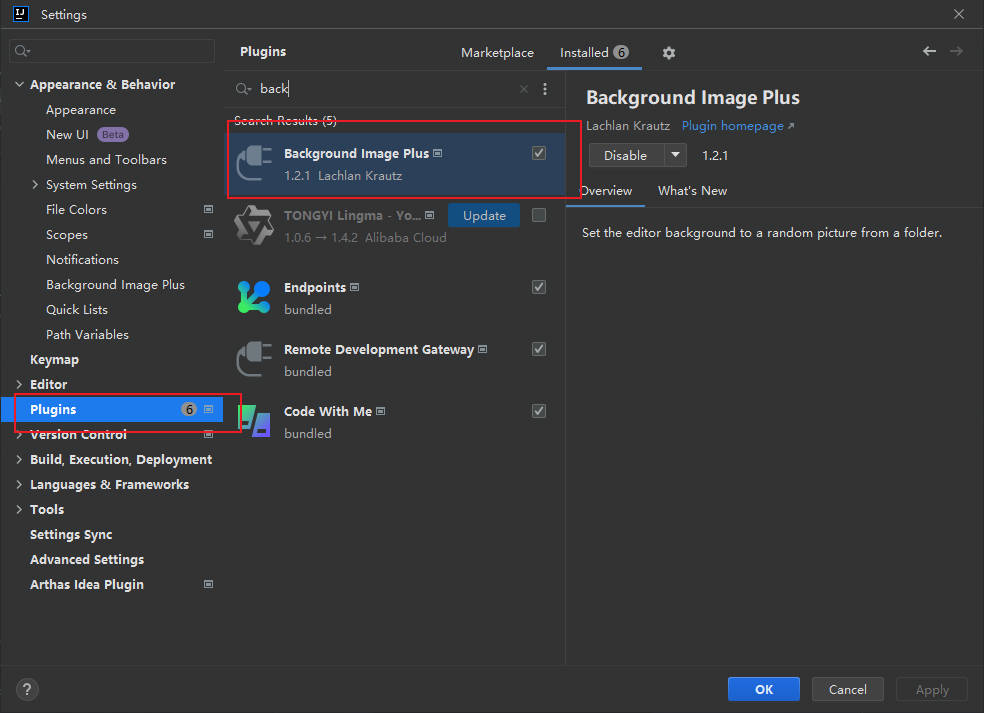Click the plugin description text in Overview
984x713 pixels.
point(762,233)
